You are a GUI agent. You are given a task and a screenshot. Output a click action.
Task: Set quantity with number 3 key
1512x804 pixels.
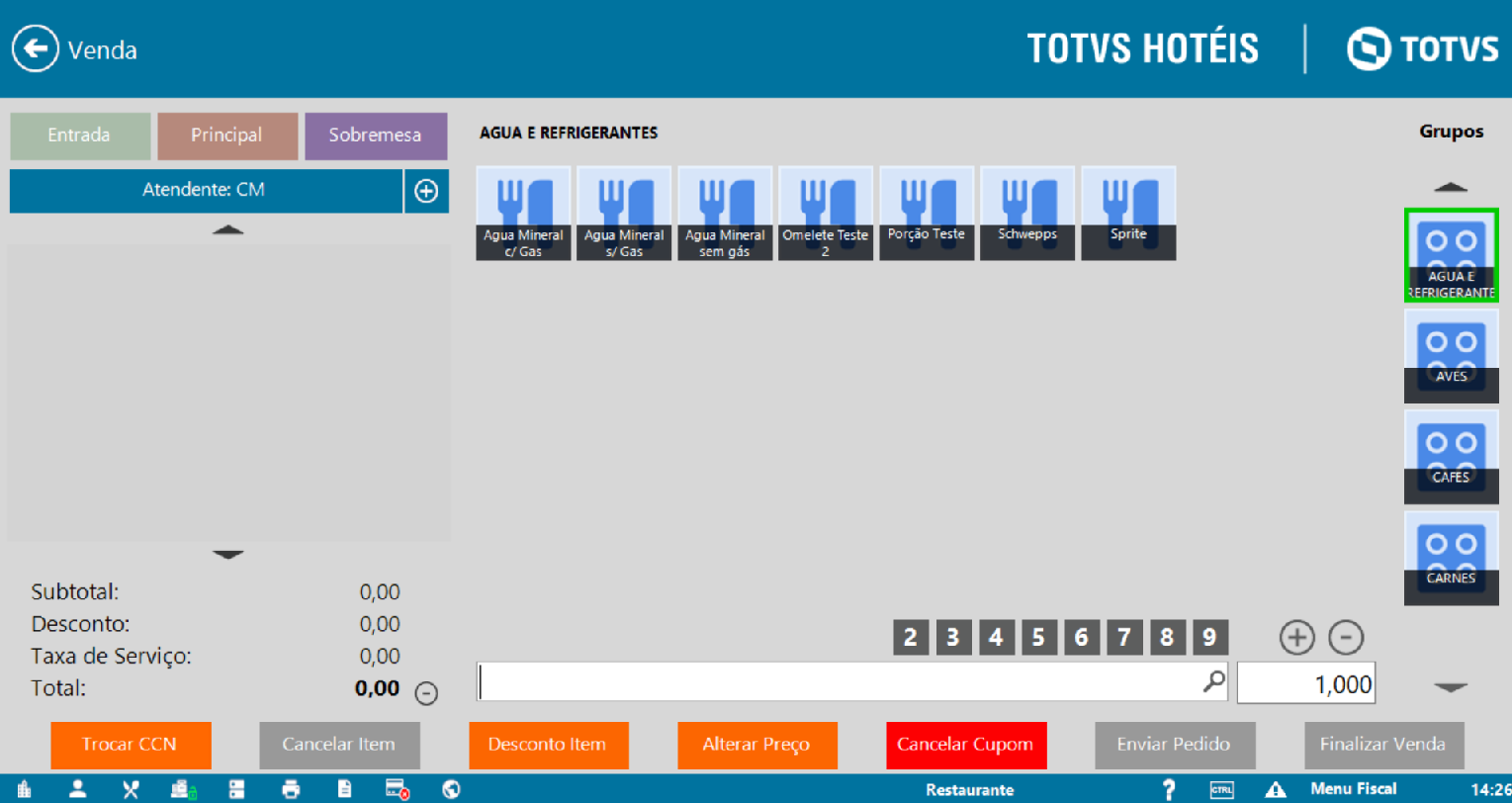(x=953, y=638)
